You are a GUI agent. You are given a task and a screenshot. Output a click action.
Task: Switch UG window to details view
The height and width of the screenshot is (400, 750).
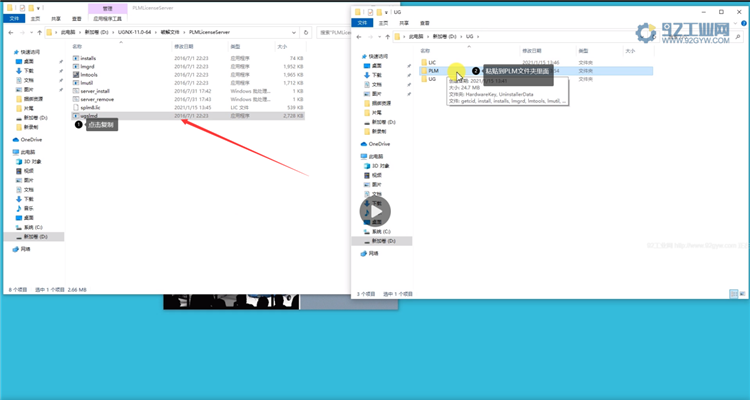733,294
